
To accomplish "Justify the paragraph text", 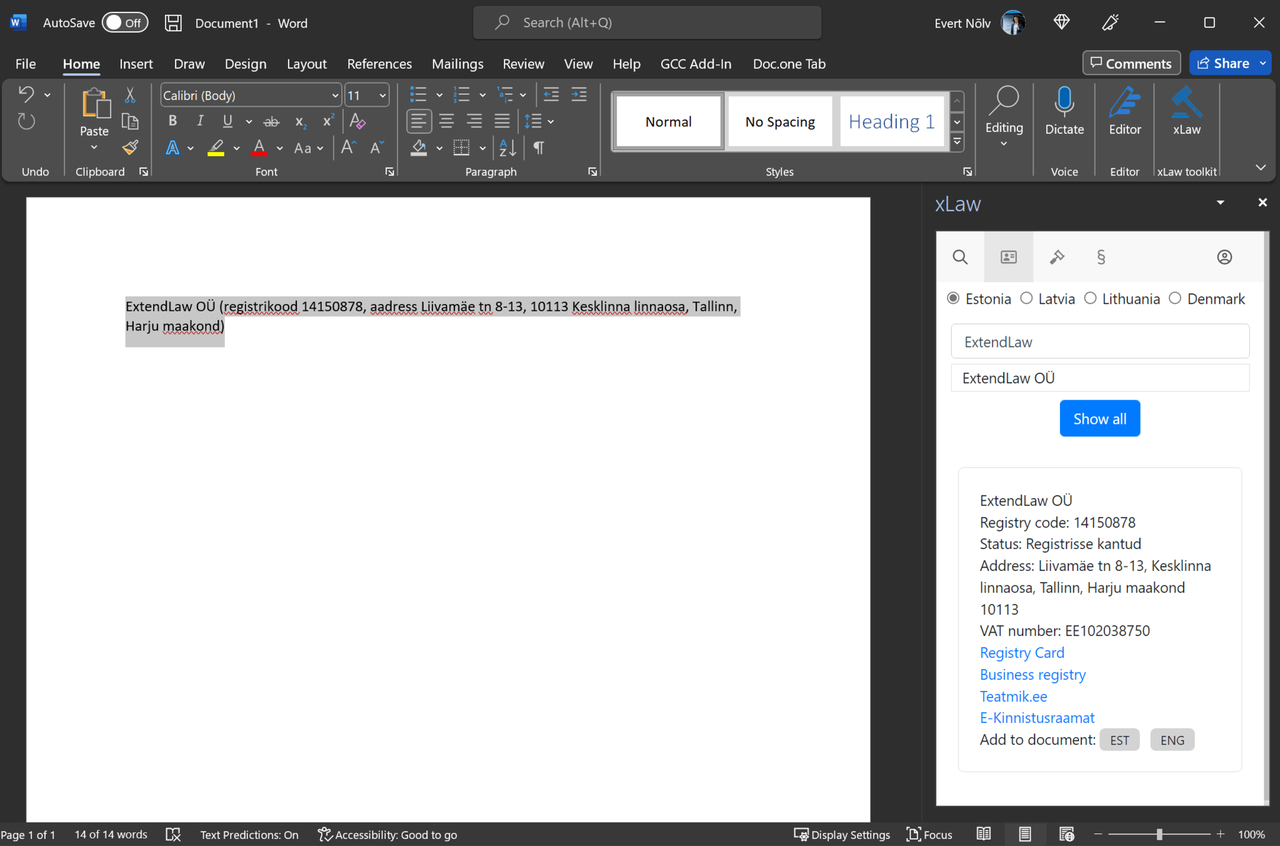I will coord(502,121).
